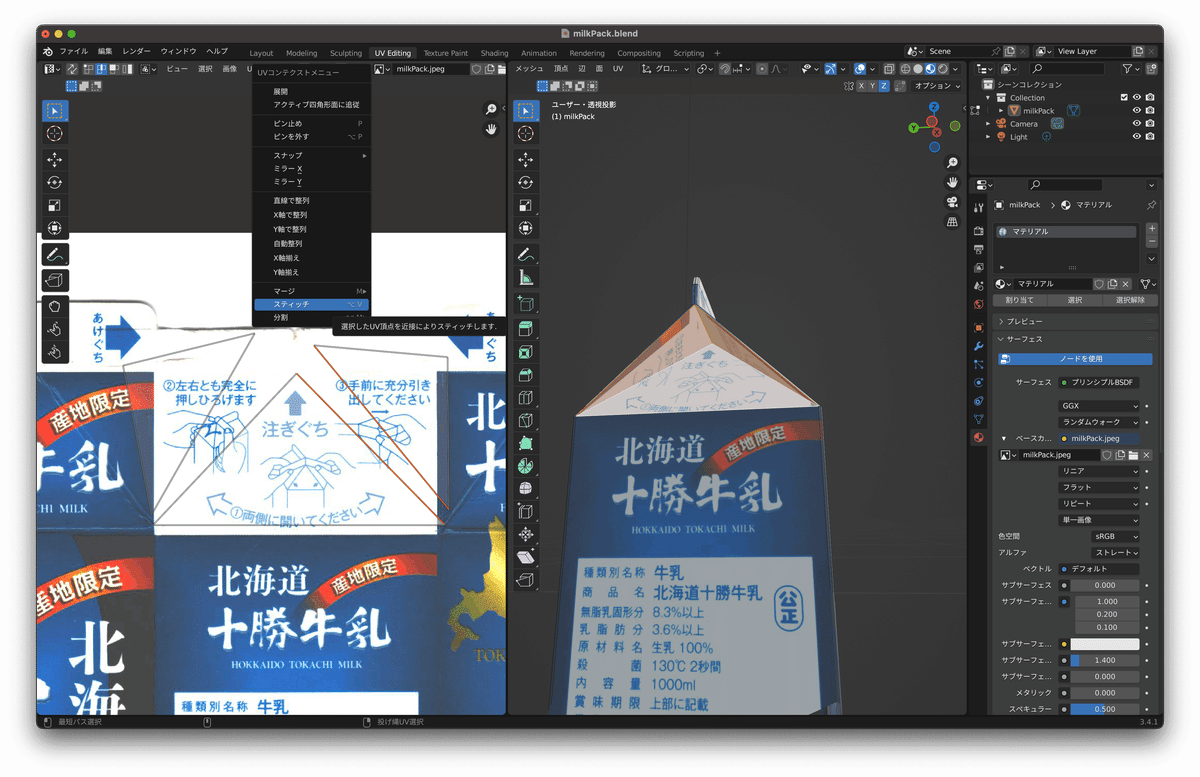Image resolution: width=1200 pixels, height=777 pixels.
Task: Open the Modifier properties wrench tab
Action: 979,346
